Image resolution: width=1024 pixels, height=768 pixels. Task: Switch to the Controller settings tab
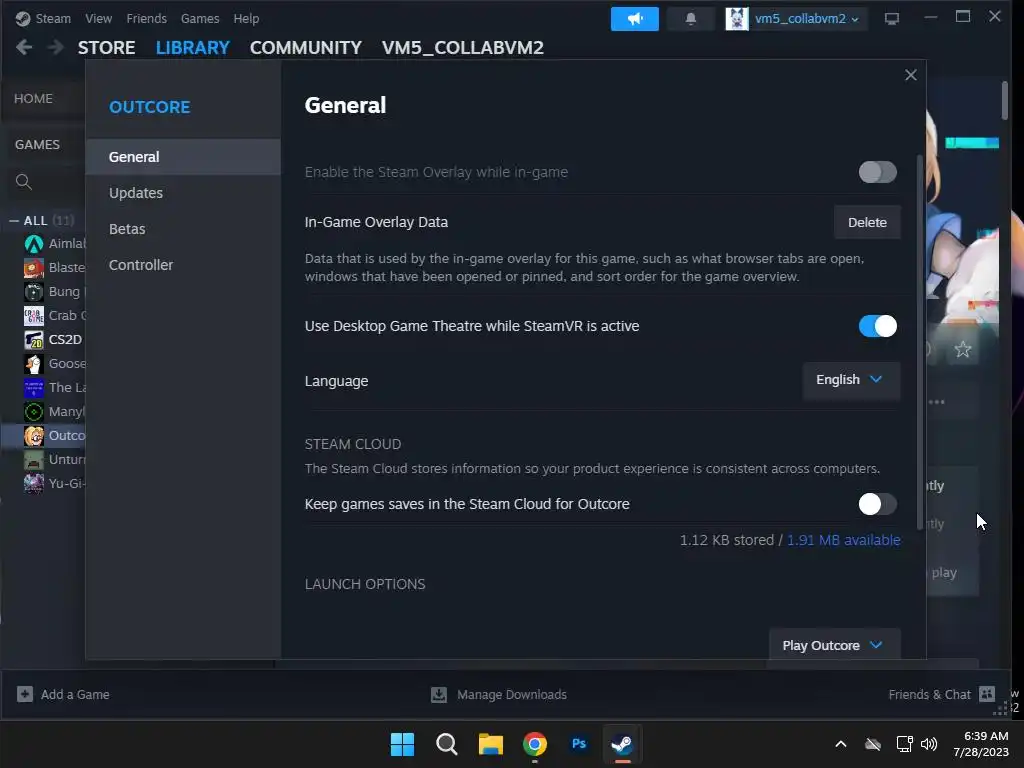coord(183,264)
